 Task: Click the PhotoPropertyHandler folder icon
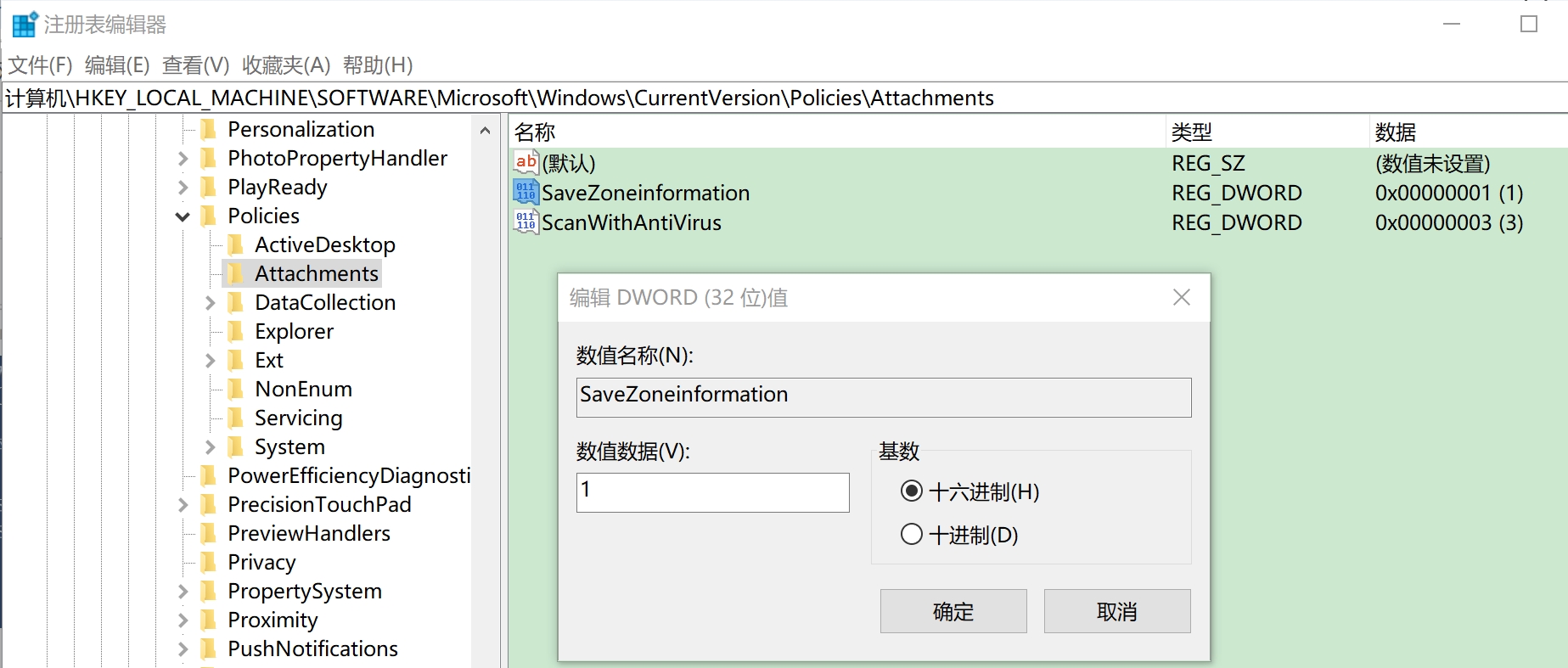(208, 159)
